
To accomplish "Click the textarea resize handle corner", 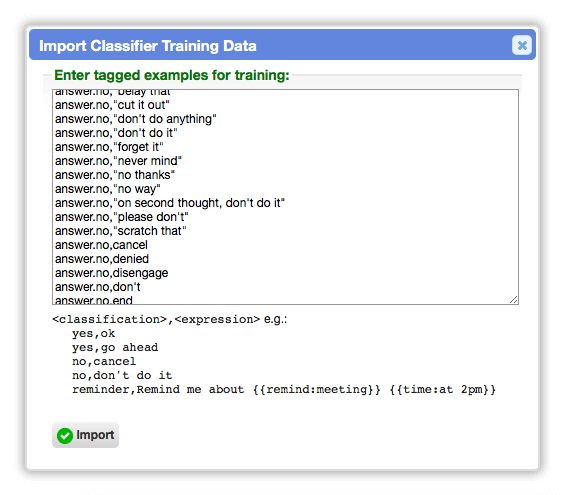I will (x=513, y=300).
